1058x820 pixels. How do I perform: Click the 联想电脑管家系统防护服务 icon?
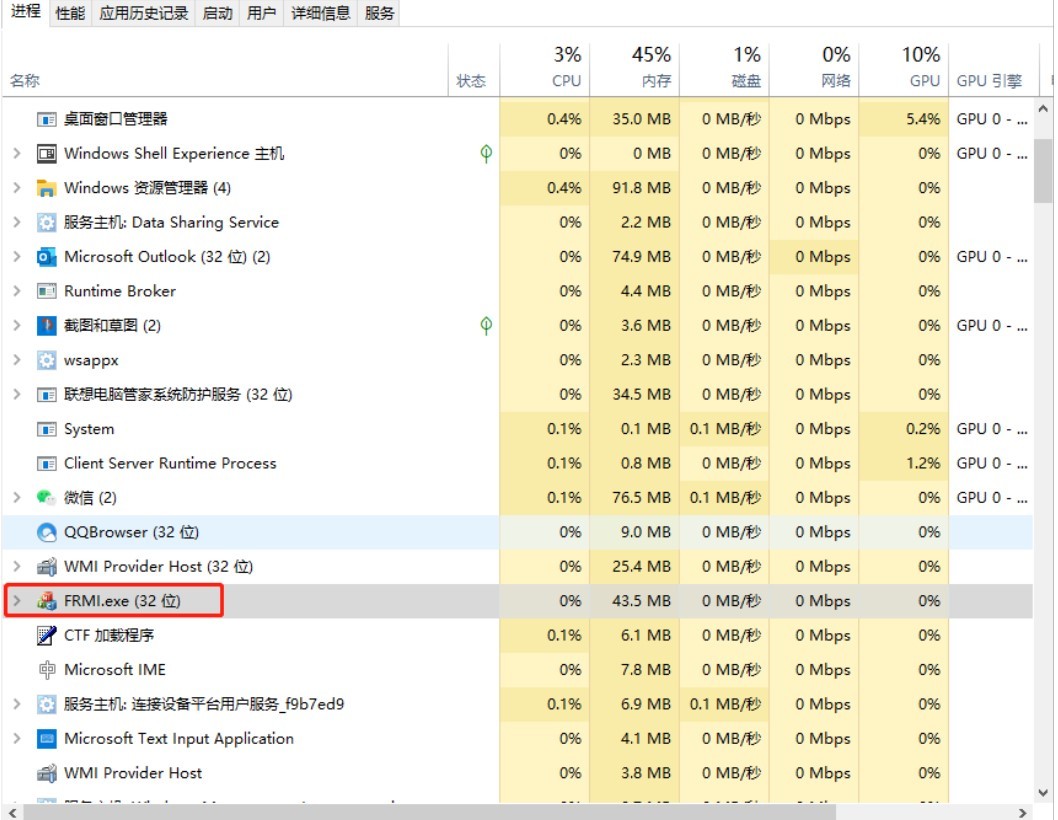pyautogui.click(x=46, y=395)
